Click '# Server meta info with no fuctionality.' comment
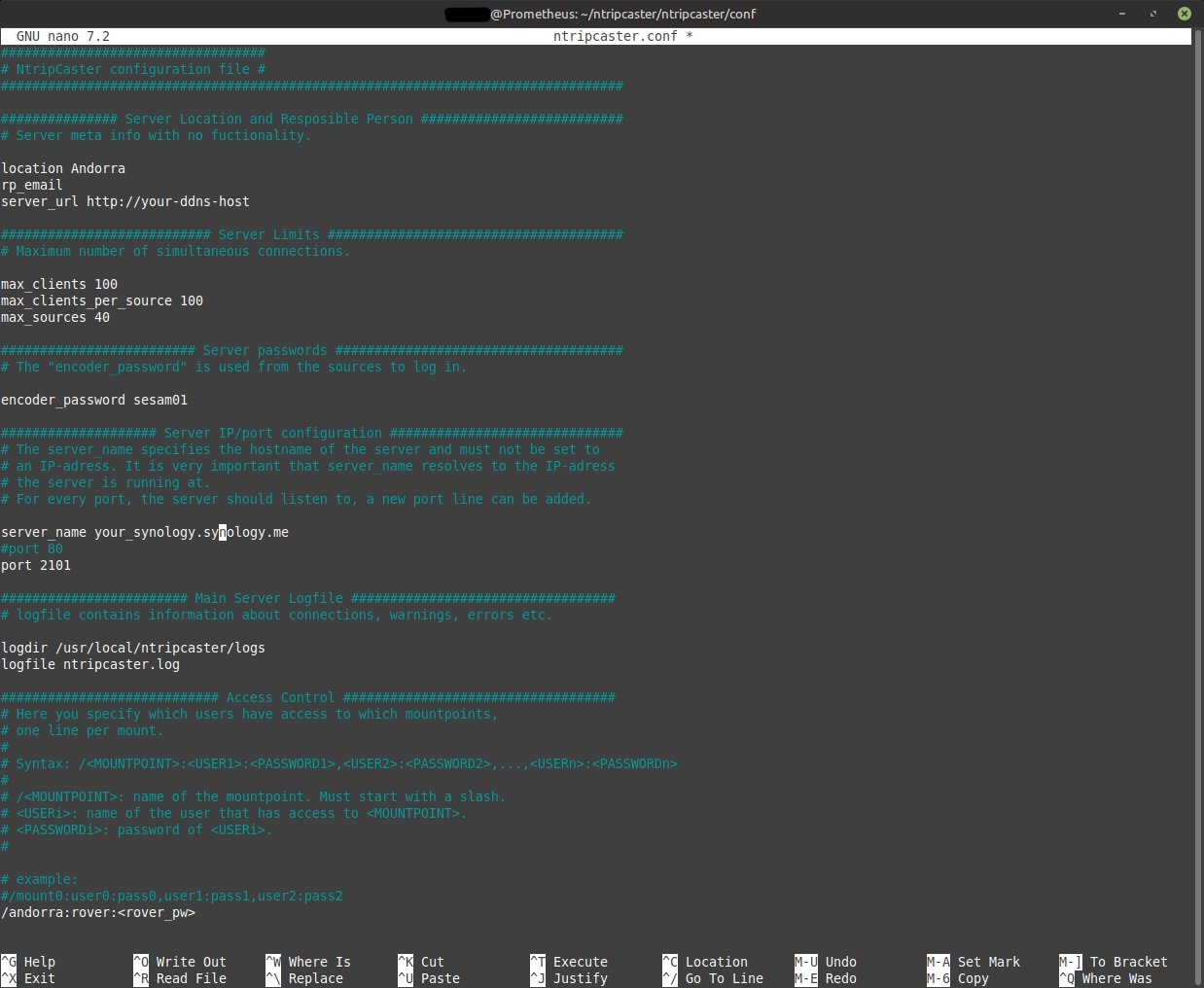 (x=157, y=135)
